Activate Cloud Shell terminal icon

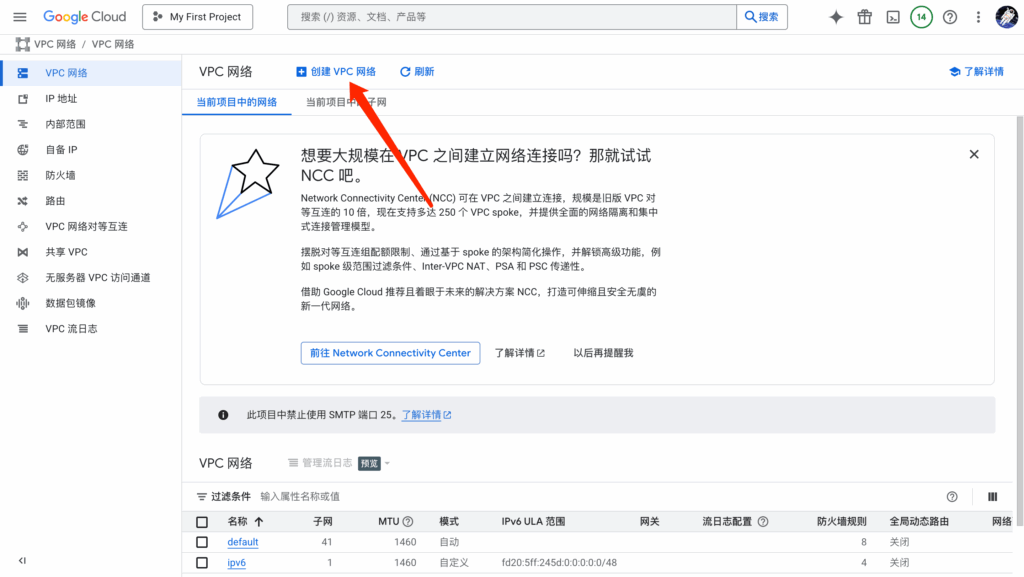coord(893,17)
